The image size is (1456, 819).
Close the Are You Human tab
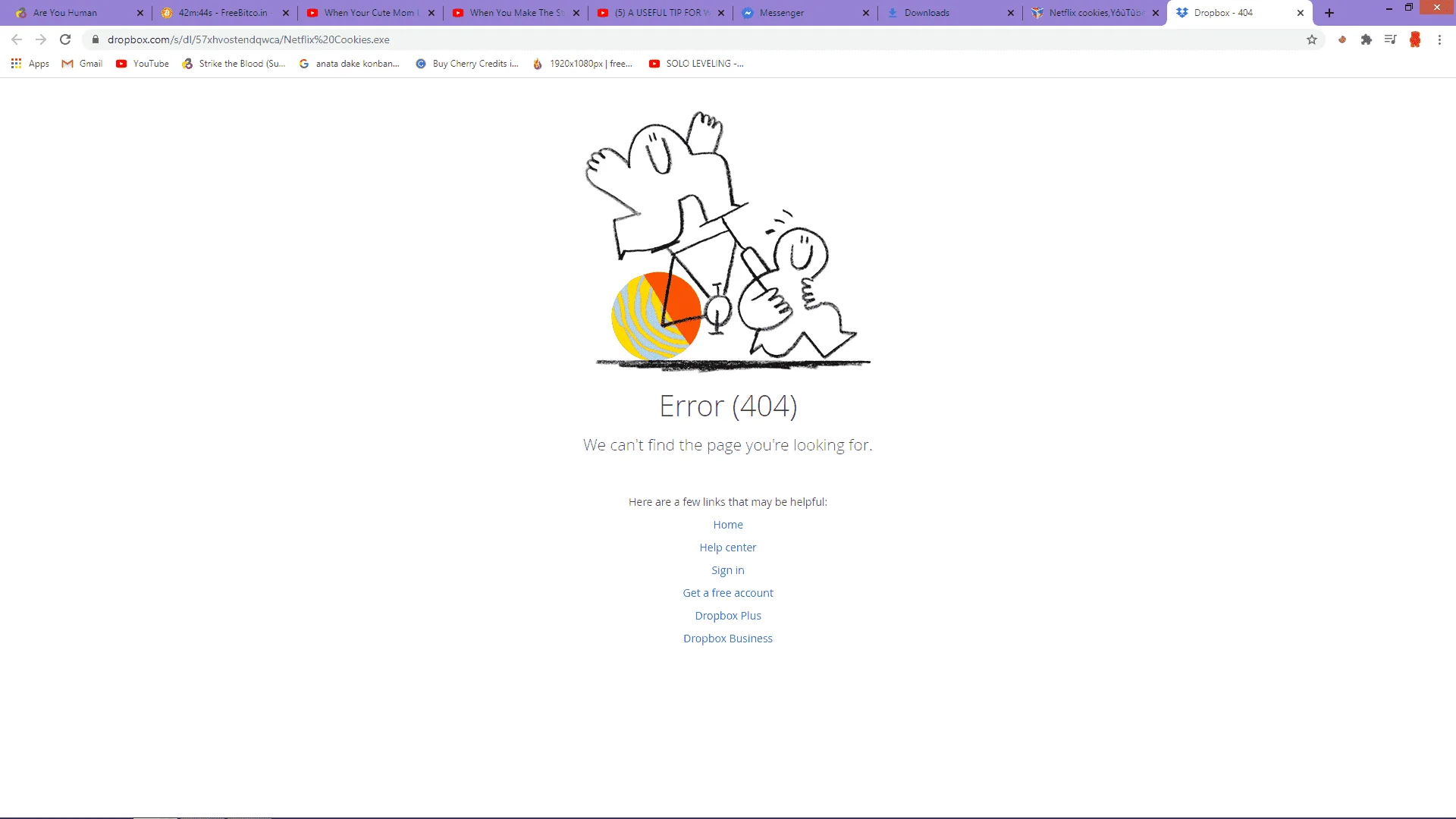pos(140,13)
